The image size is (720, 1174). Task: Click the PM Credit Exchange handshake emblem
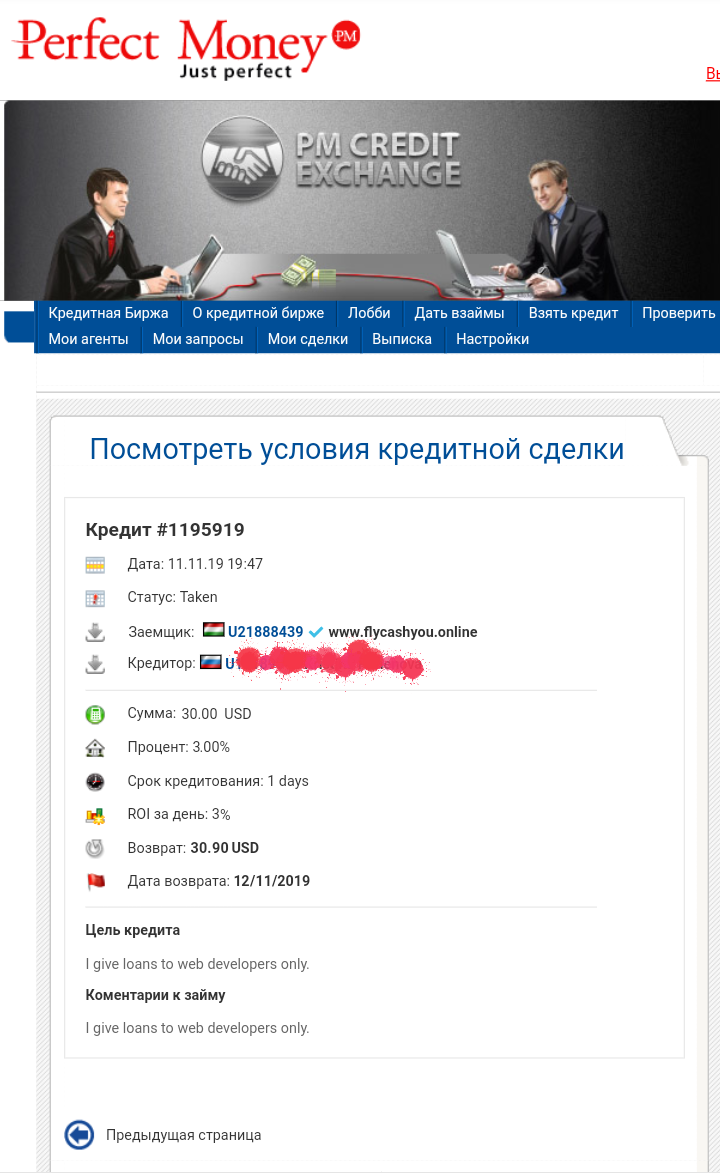[x=243, y=158]
